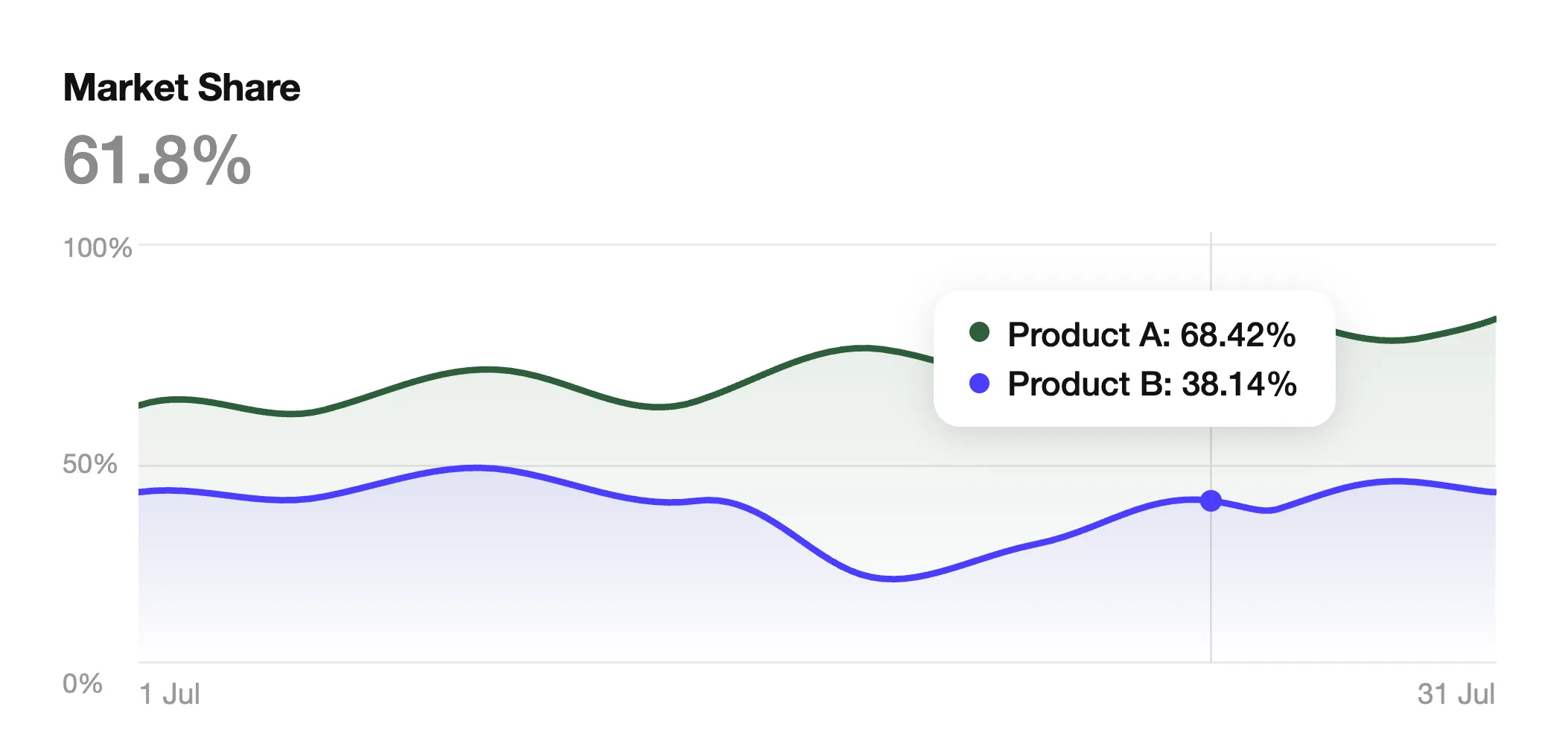This screenshot has height=753, width=1568.
Task: Click the 31 Jul x-axis label
Action: (x=1456, y=694)
